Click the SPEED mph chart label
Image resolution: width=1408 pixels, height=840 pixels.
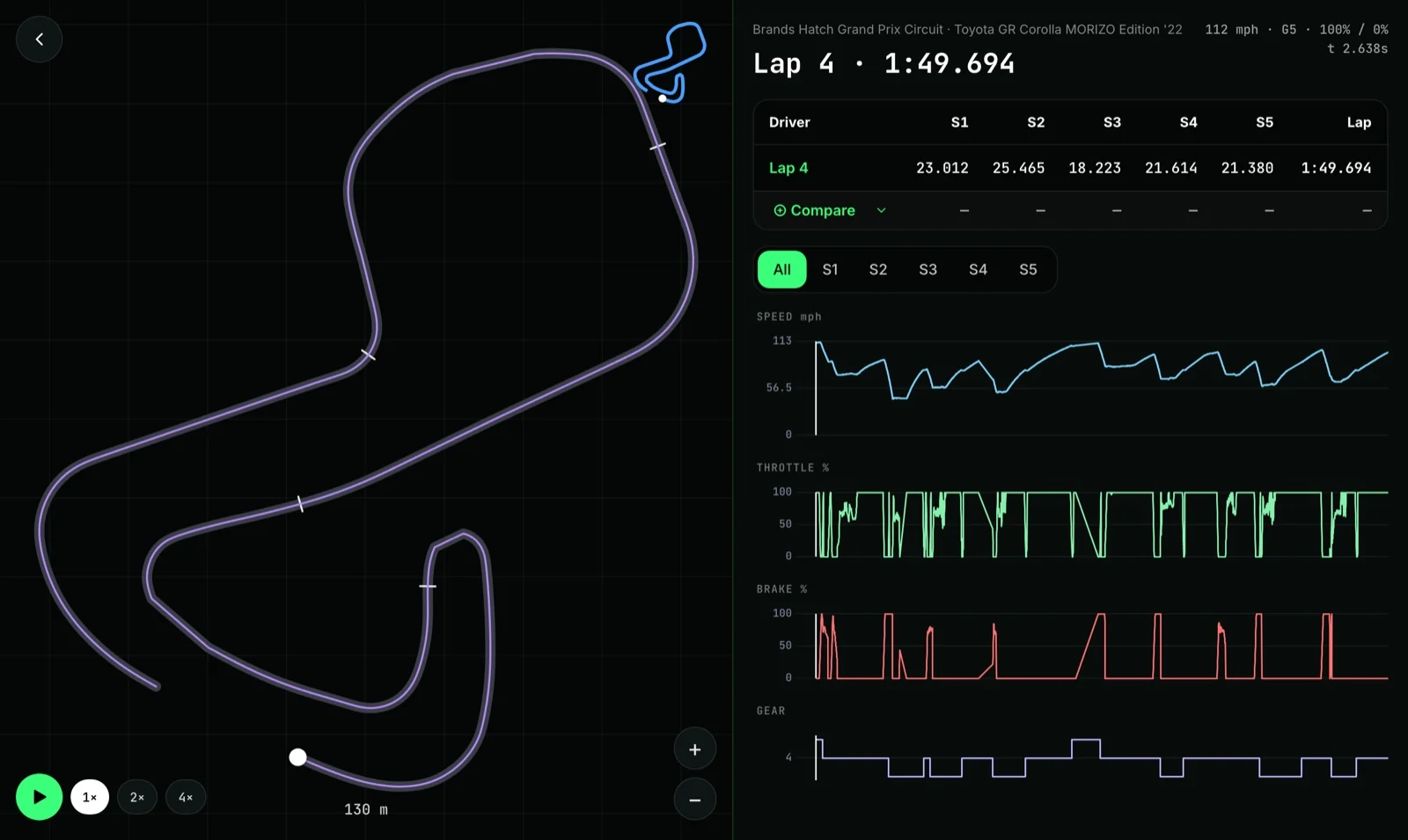point(788,317)
